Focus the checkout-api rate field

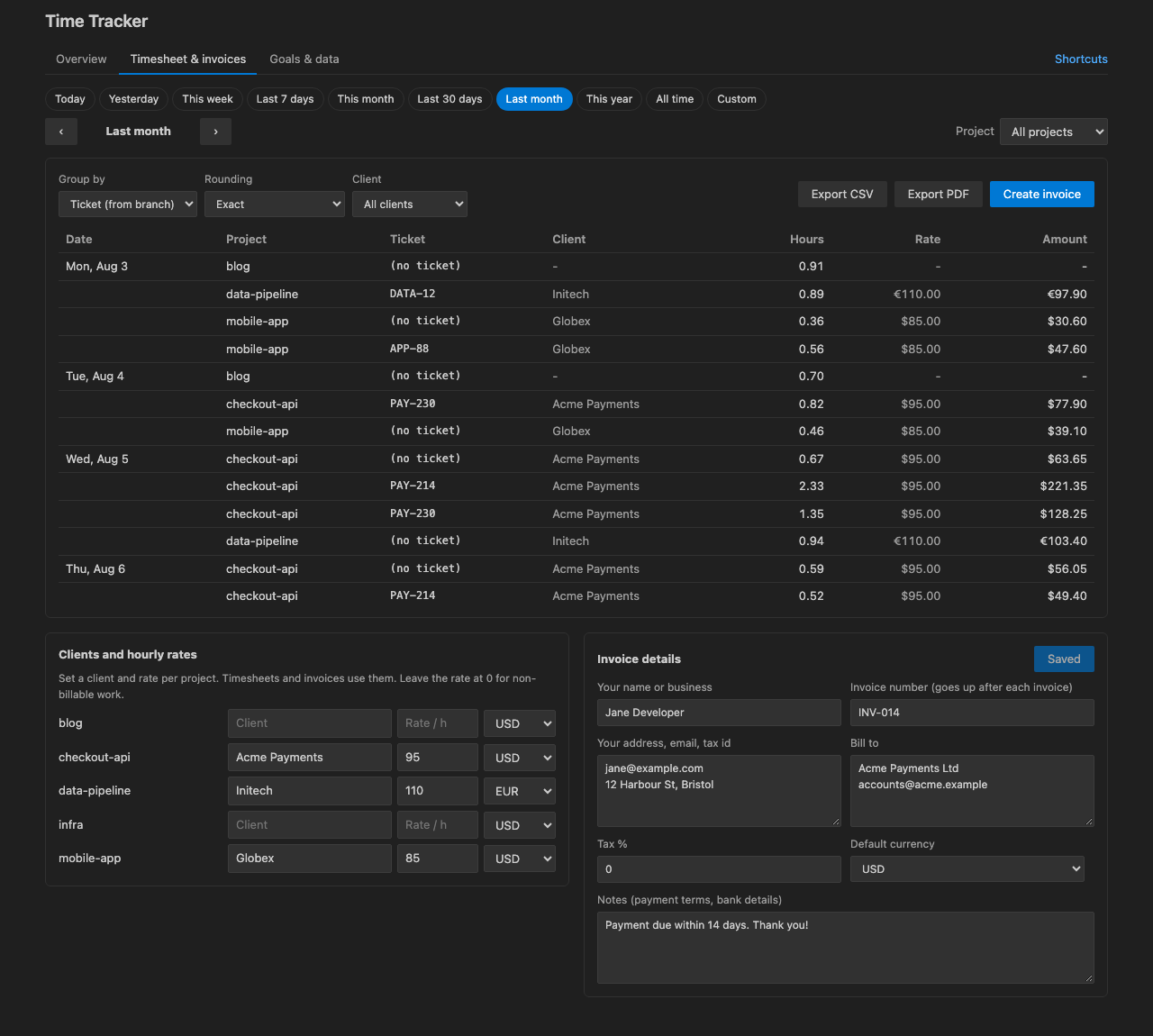[438, 758]
